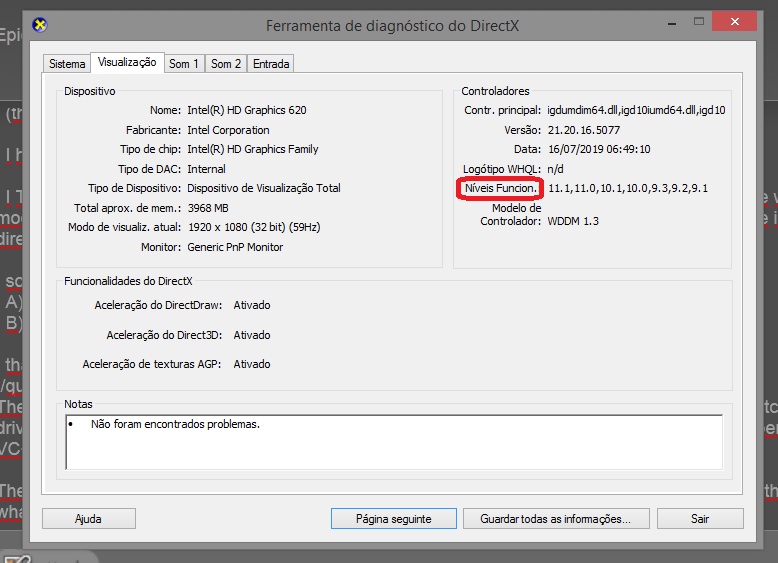Open the Som 2 tab
This screenshot has width=778, height=563.
pyautogui.click(x=226, y=64)
